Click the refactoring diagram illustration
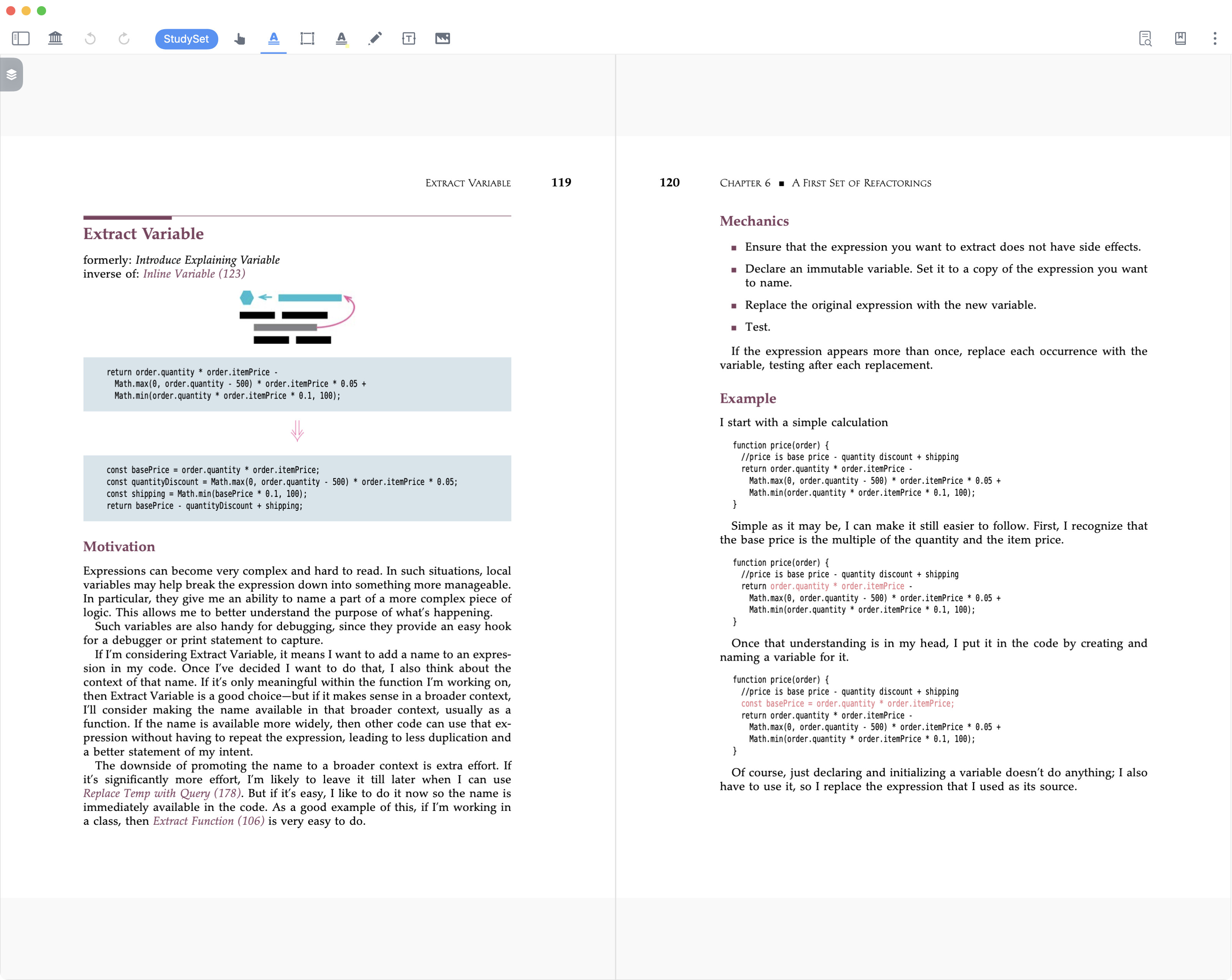Viewport: 1232px width, 980px height. pos(297,317)
